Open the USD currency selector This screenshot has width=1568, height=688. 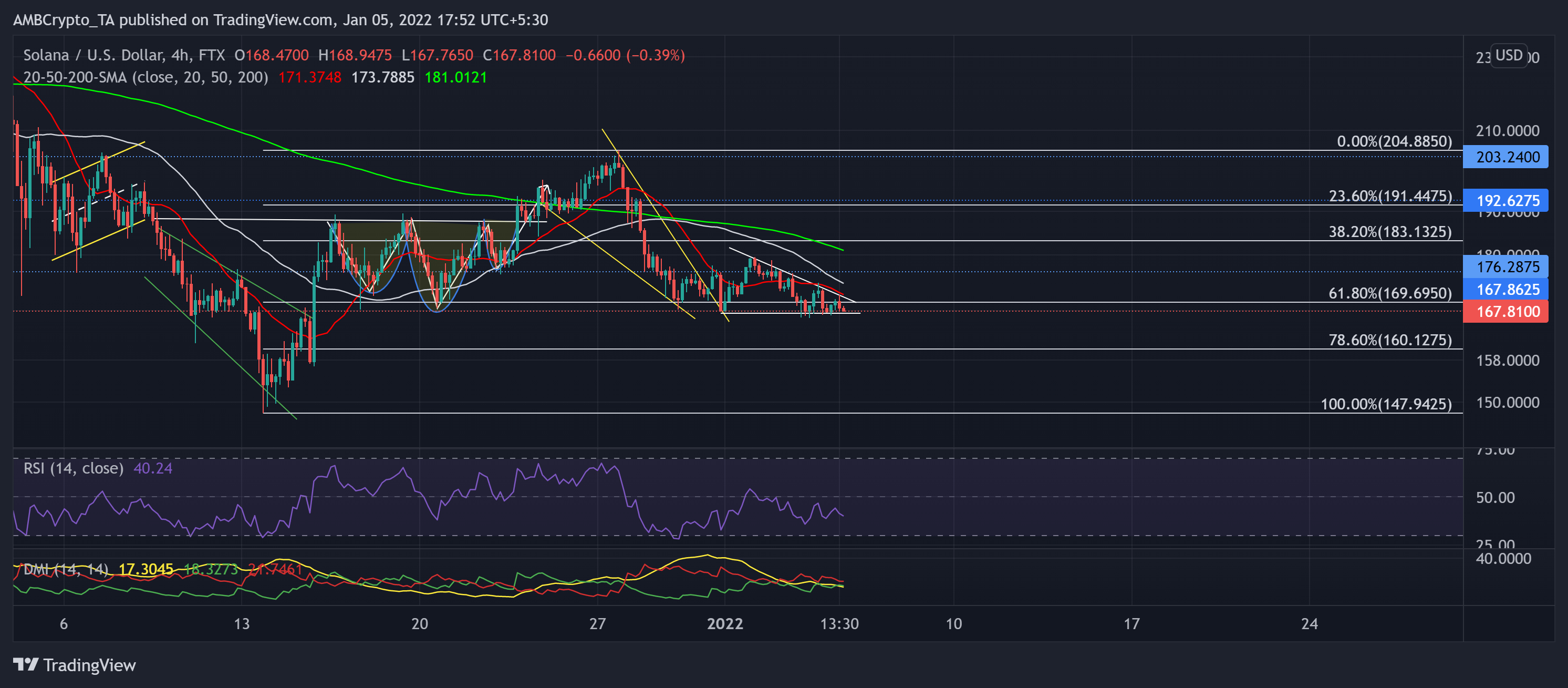point(1508,55)
